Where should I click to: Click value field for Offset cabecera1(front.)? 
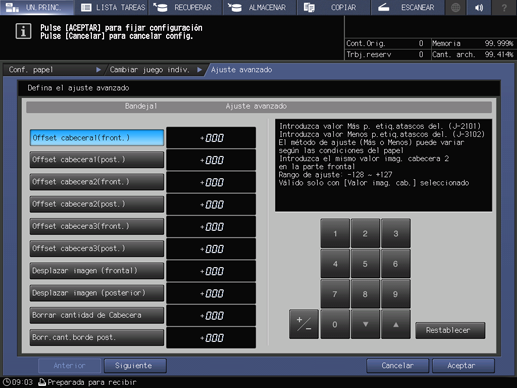pos(211,138)
